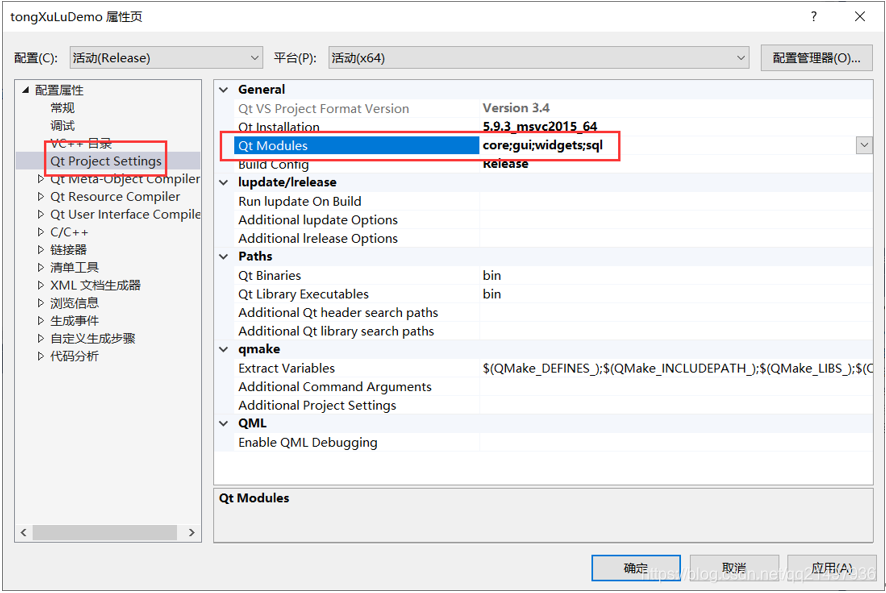886x593 pixels.
Task: Open the Qt Modules value dropdown arrow
Action: point(864,145)
